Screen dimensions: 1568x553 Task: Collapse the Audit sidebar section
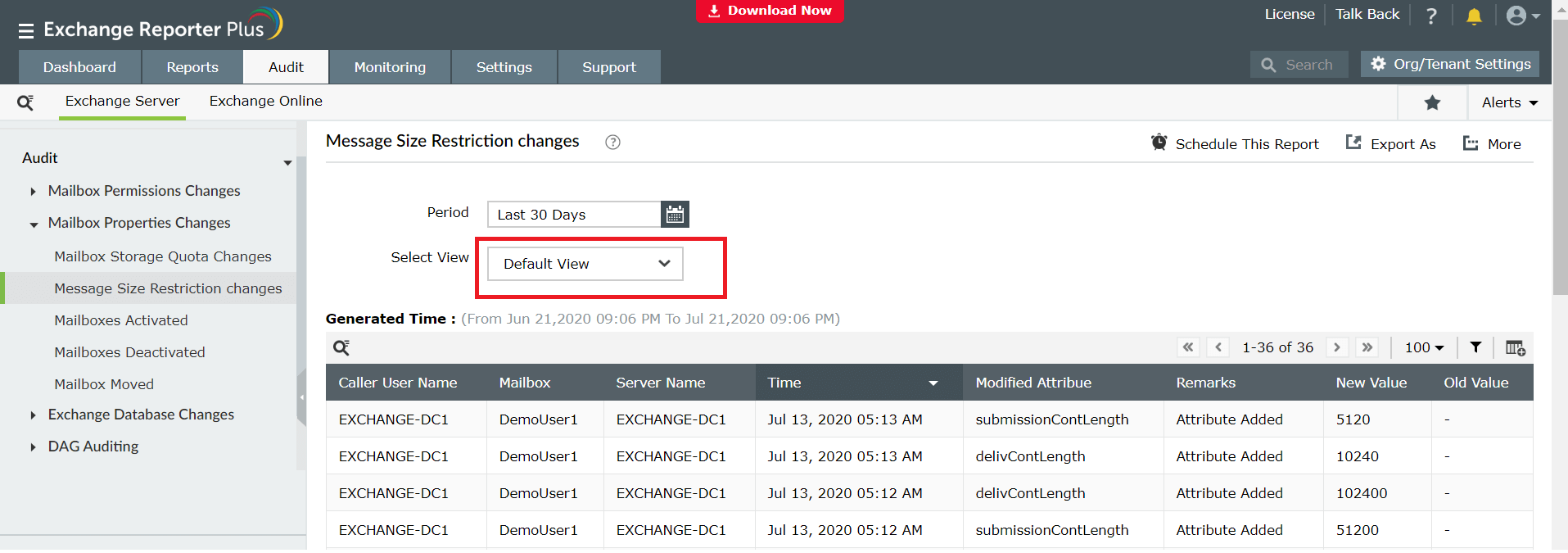click(287, 162)
